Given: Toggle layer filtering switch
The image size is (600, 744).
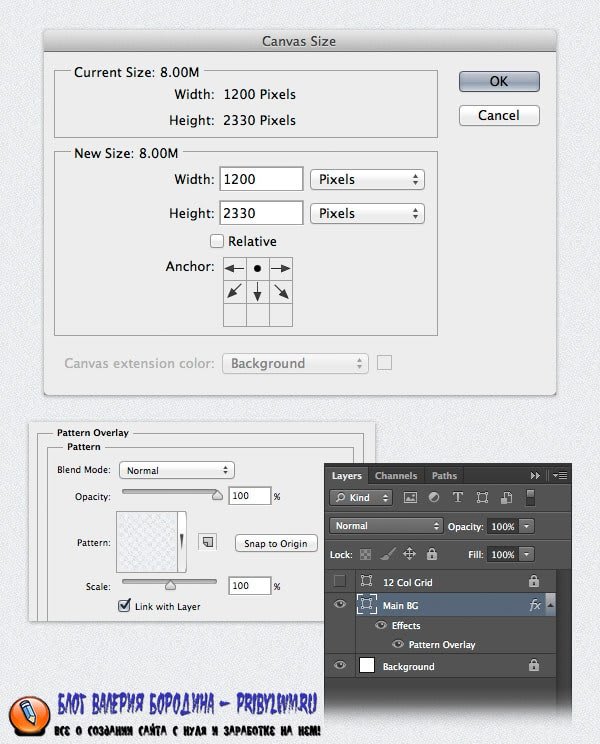Looking at the screenshot, I should pos(531,497).
